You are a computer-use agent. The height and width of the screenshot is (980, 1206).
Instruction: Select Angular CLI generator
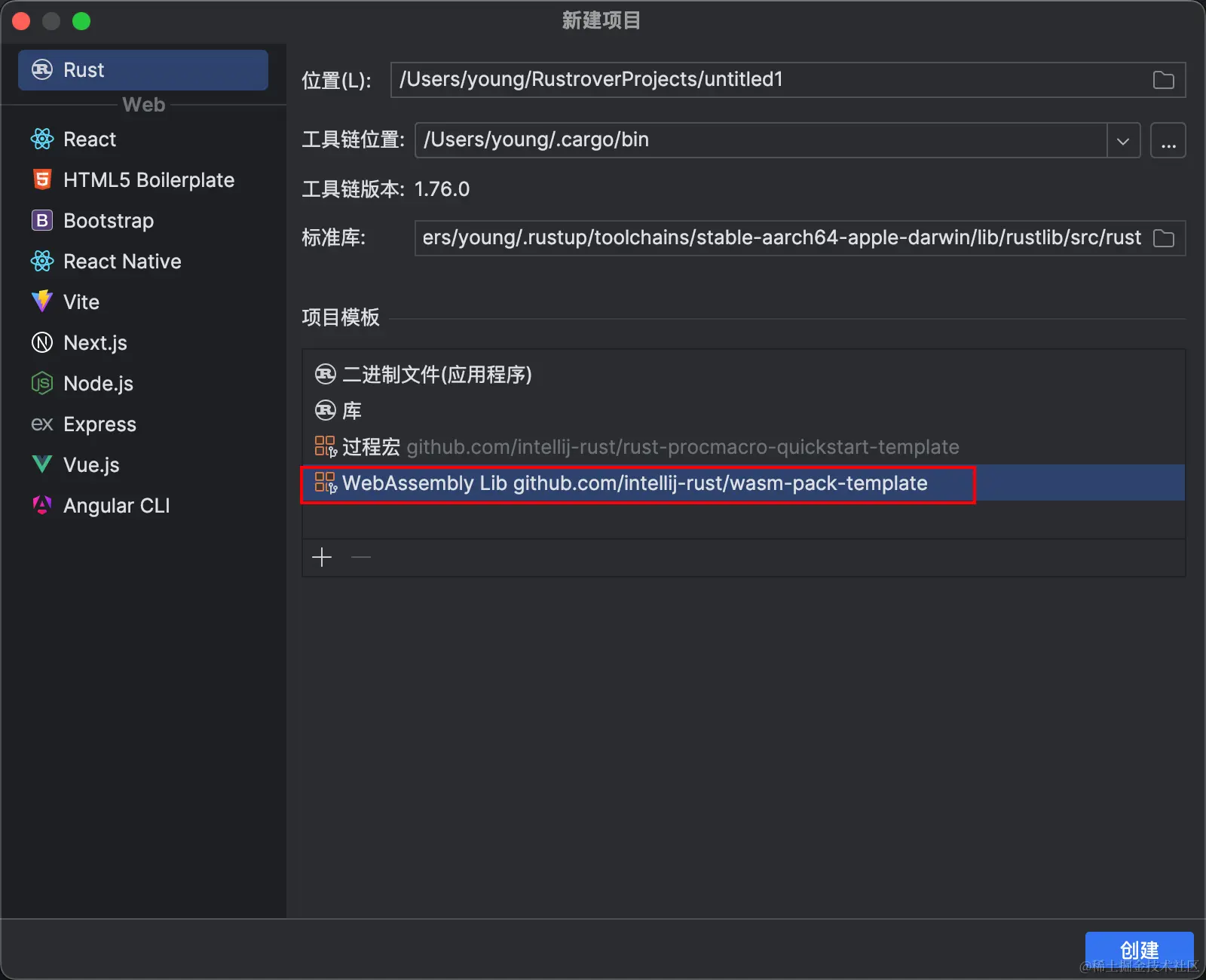(x=143, y=506)
